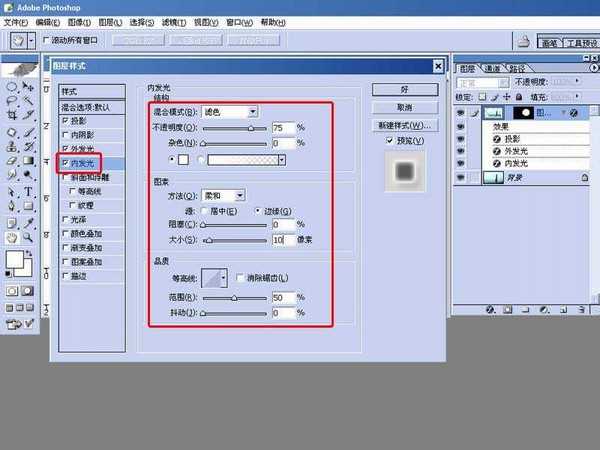Click Create new layer icon
Screen dimensions: 600x450
click(x=564, y=309)
